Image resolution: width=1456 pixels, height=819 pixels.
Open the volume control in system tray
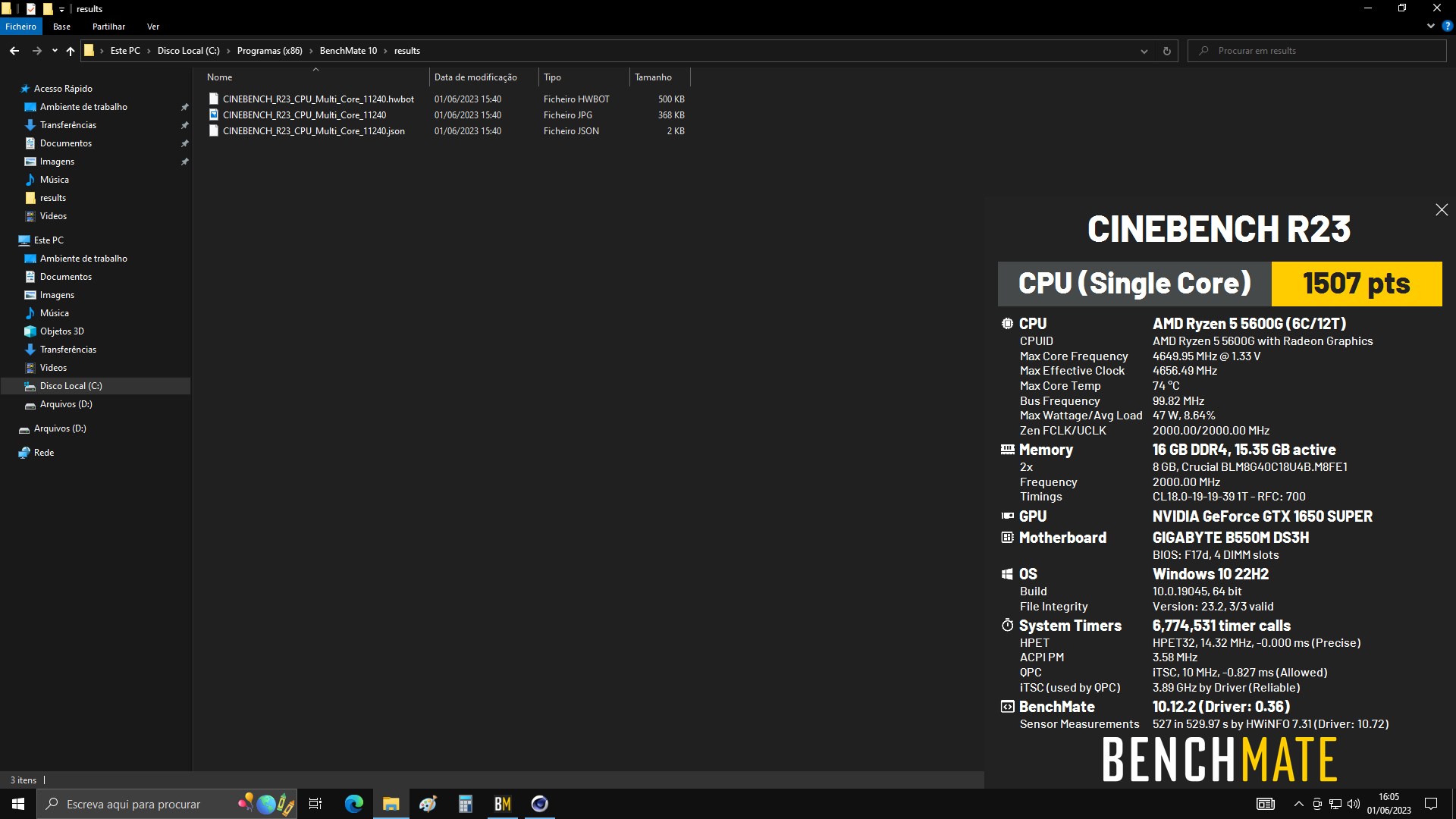[x=1354, y=804]
